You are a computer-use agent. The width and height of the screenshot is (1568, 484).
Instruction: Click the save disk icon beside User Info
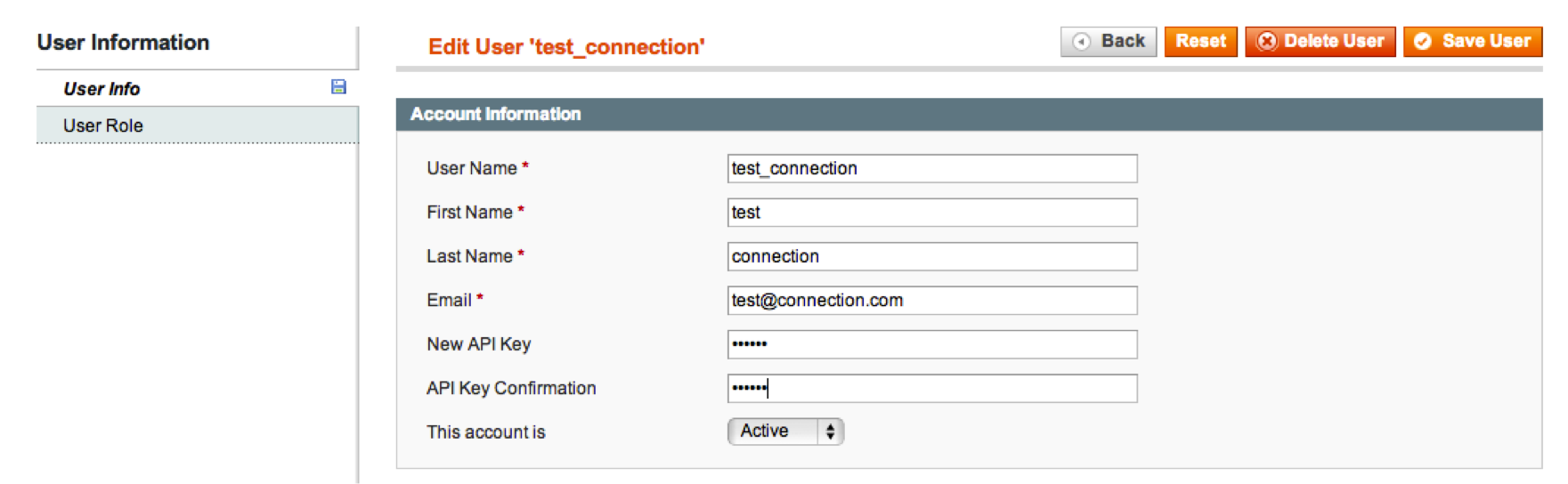point(338,86)
